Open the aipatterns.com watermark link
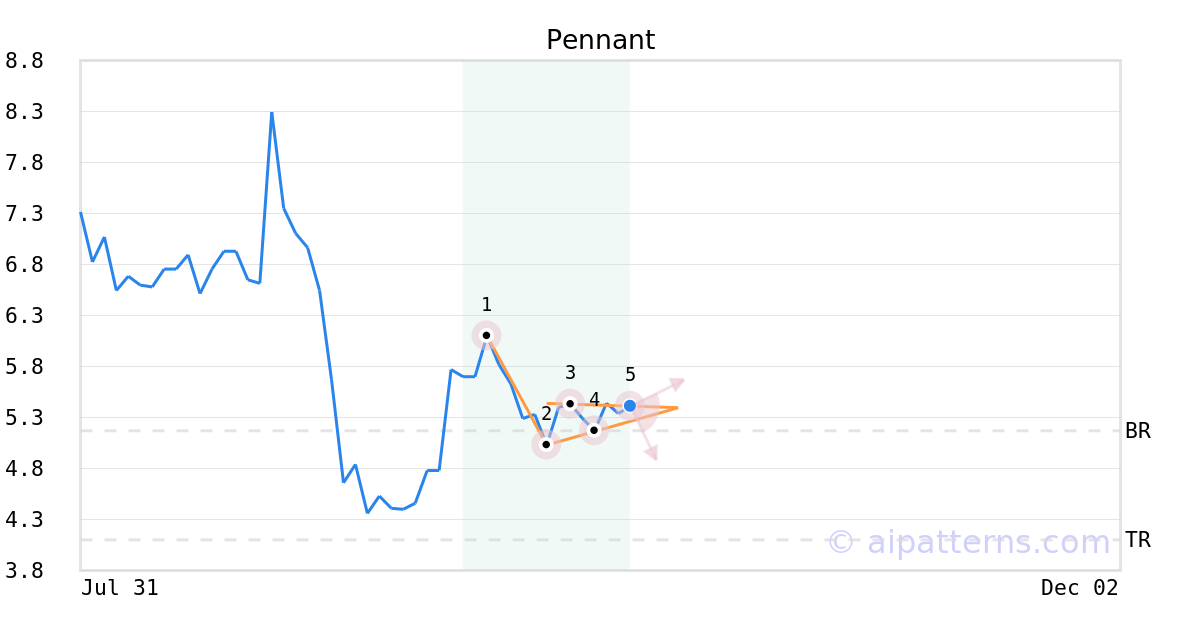1200x630 pixels. [968, 542]
